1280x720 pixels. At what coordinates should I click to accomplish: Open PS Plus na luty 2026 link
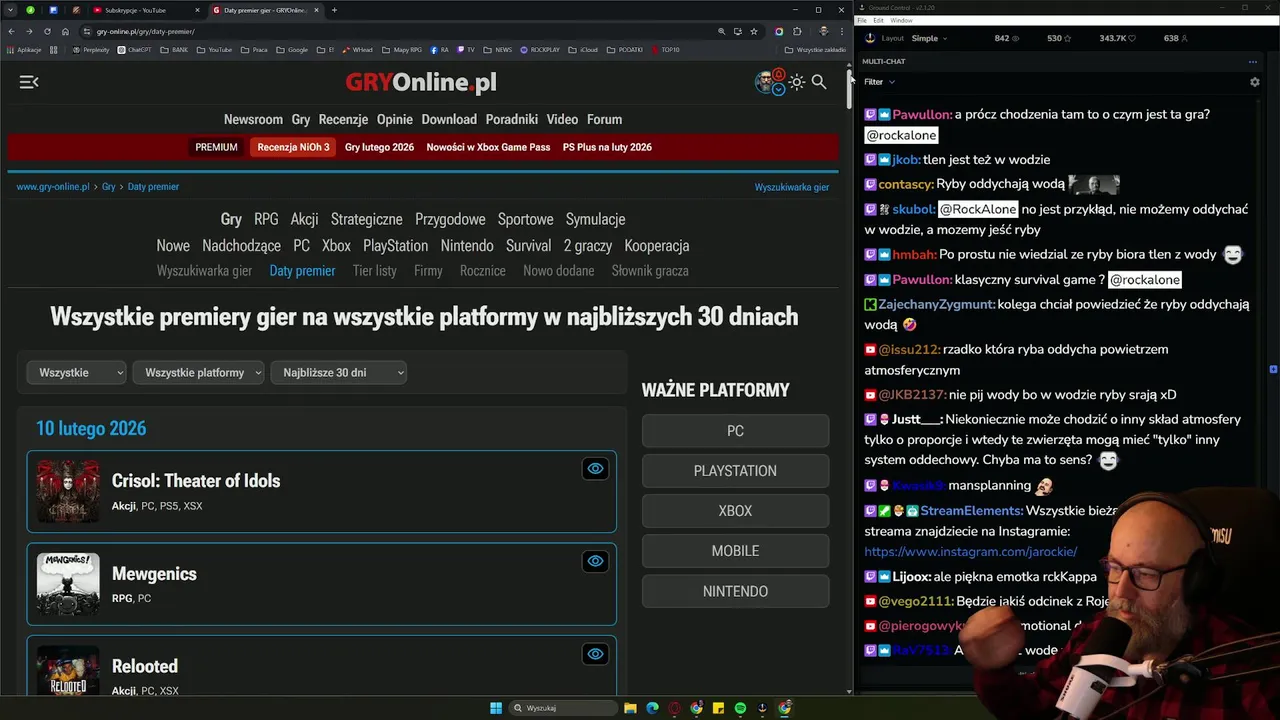pos(607,147)
